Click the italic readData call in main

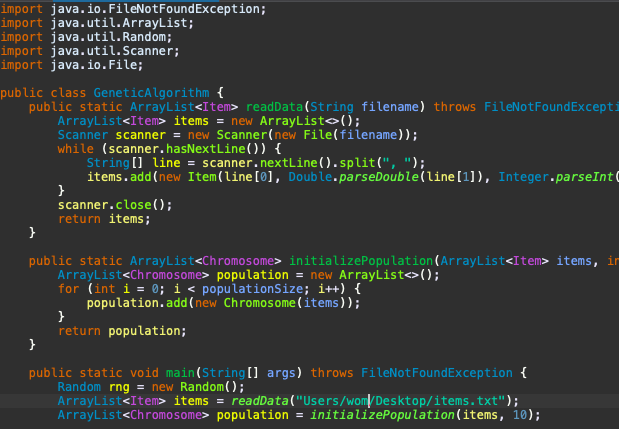click(x=259, y=401)
